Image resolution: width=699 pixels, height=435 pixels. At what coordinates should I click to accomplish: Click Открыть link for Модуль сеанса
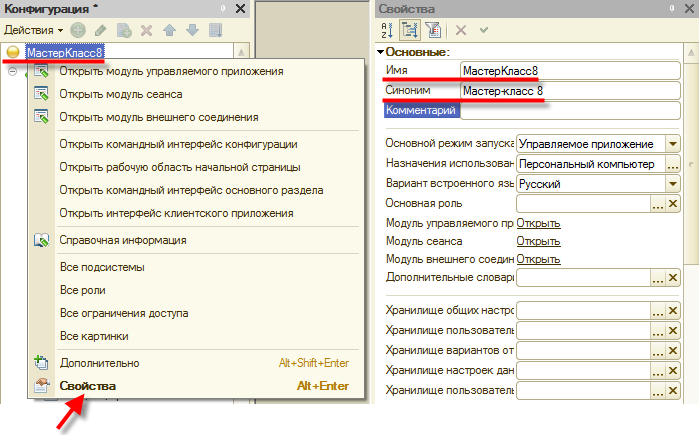(x=538, y=241)
